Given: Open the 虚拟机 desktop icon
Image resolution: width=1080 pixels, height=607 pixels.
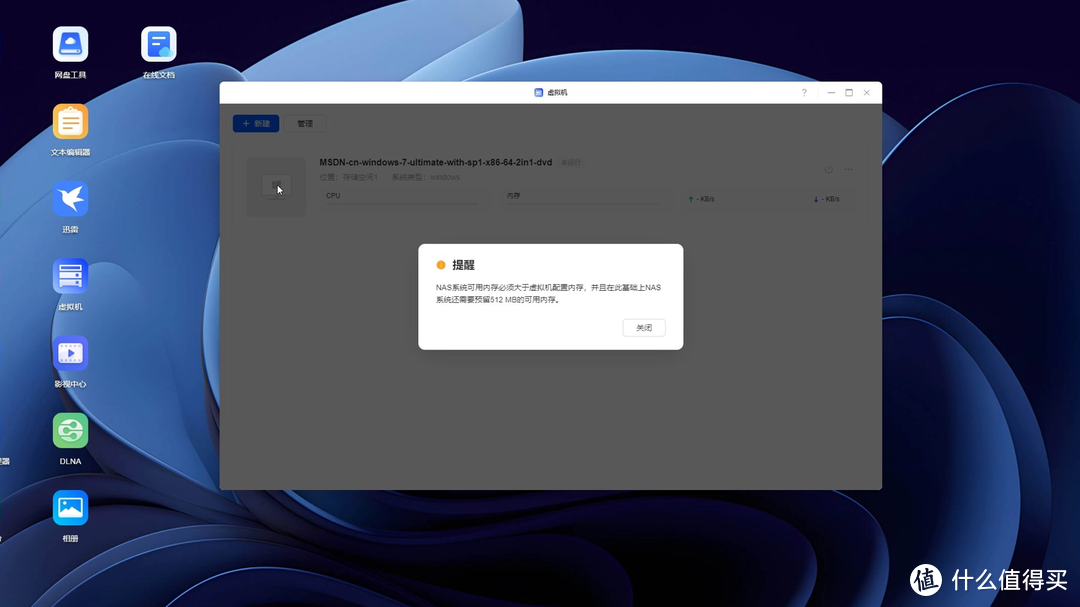Looking at the screenshot, I should point(70,276).
